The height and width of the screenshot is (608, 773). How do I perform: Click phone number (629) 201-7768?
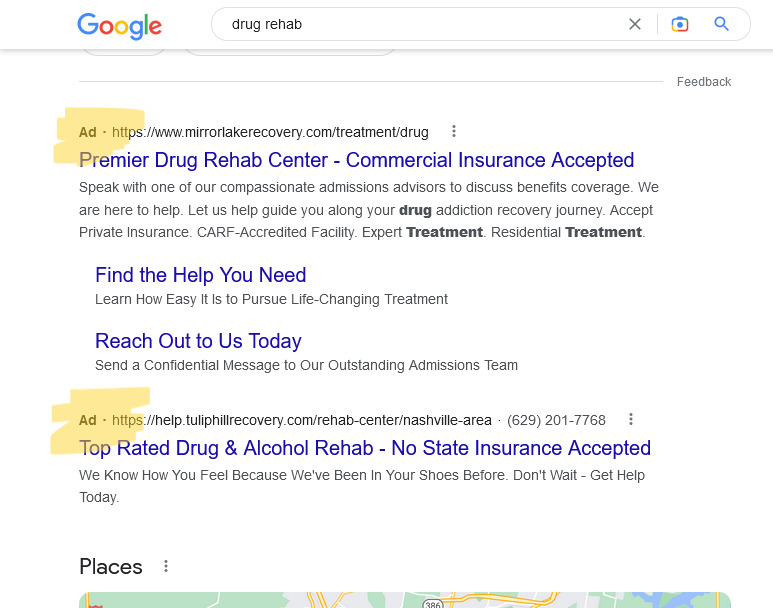556,420
